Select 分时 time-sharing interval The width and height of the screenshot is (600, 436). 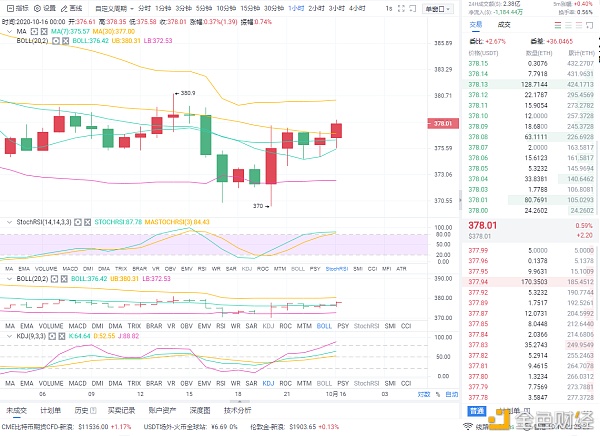(144, 8)
